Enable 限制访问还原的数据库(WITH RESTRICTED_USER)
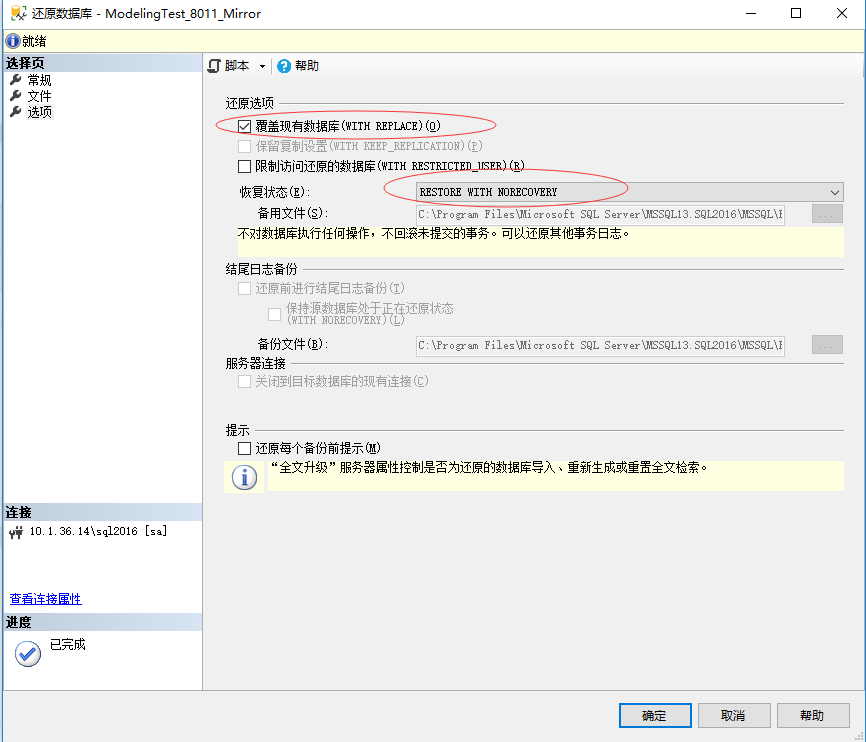 click(244, 165)
